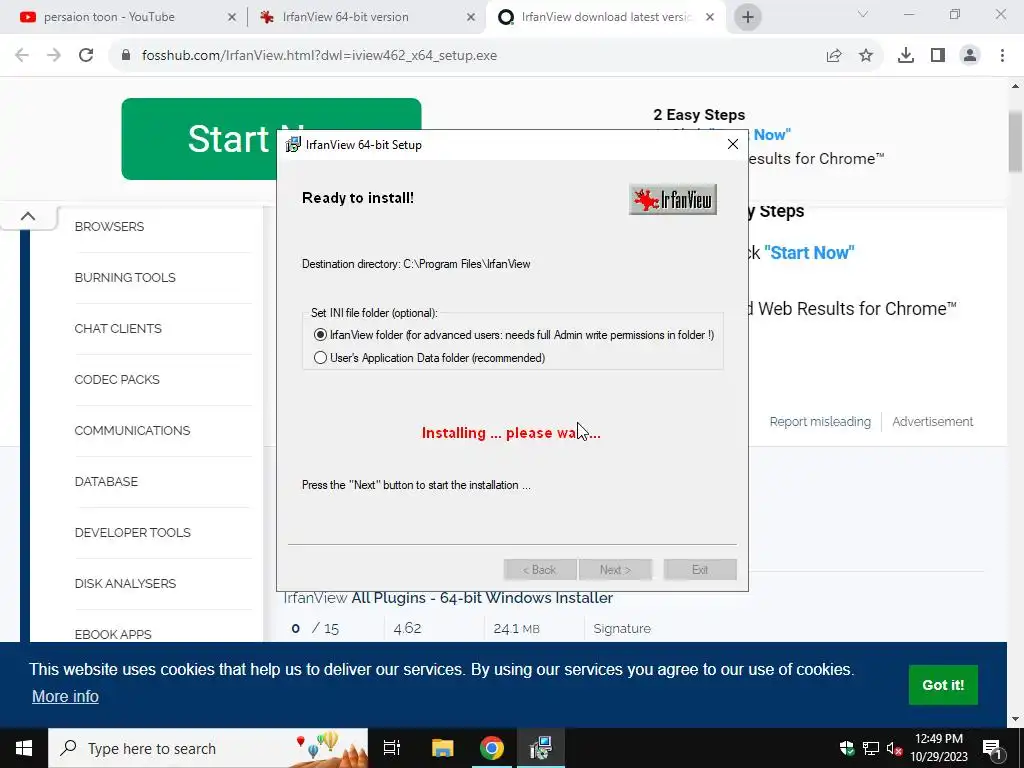Click the IrfanView logo in Setup
The image size is (1024, 768).
tap(673, 199)
